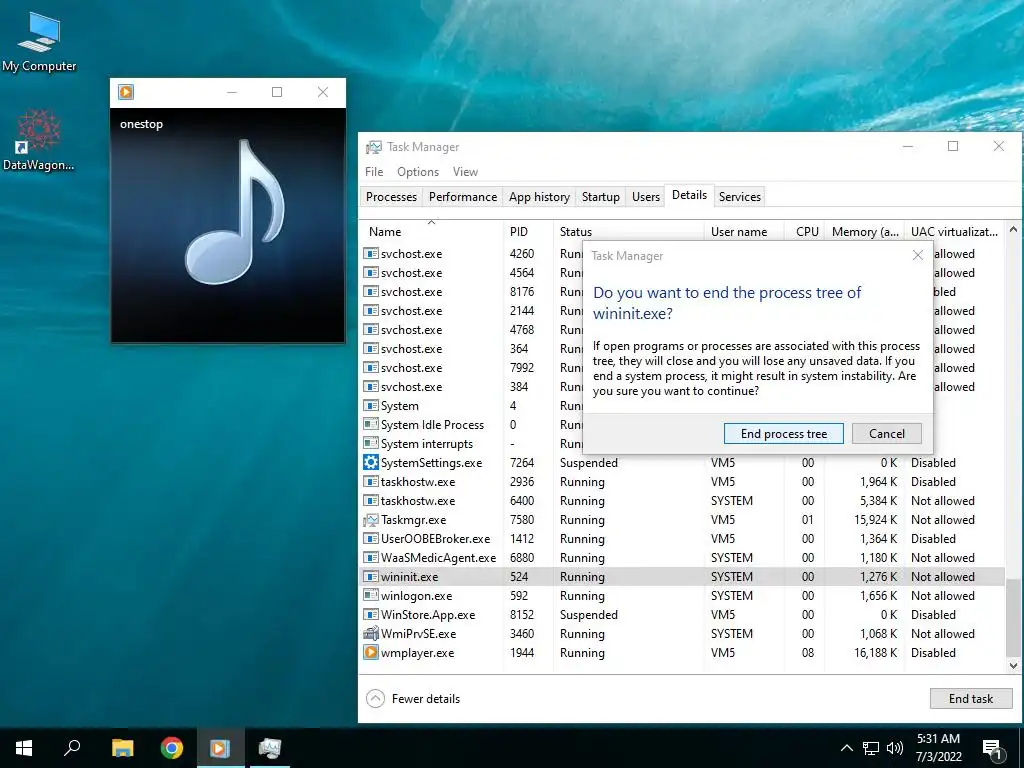
Task: Click Task Manager title bar icon
Action: pyautogui.click(x=374, y=147)
